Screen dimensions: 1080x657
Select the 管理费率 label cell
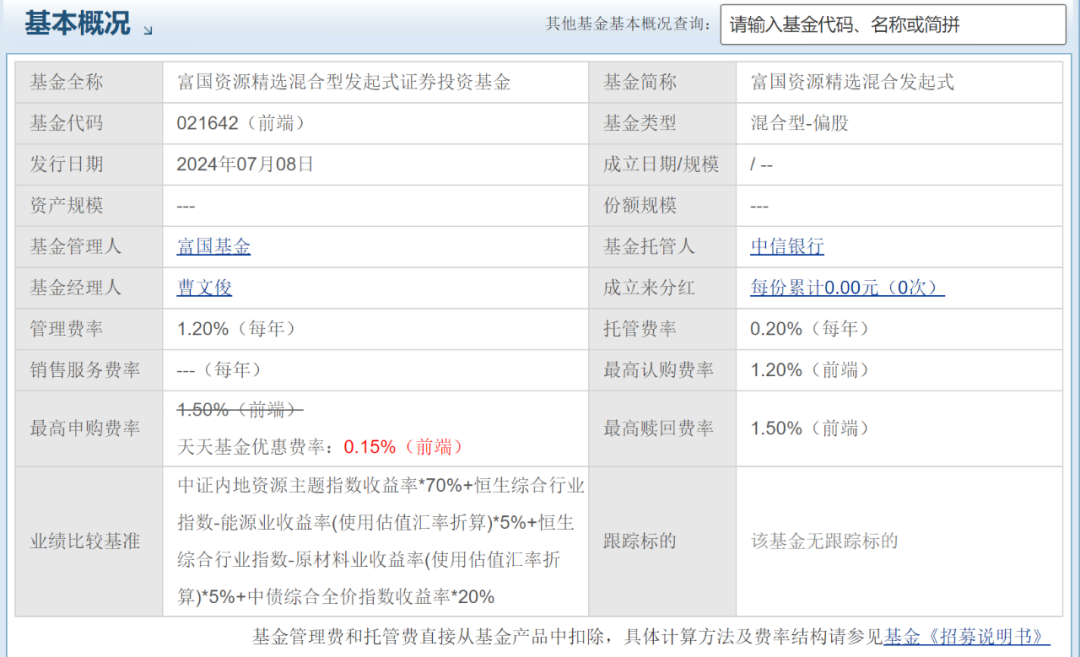[89, 329]
